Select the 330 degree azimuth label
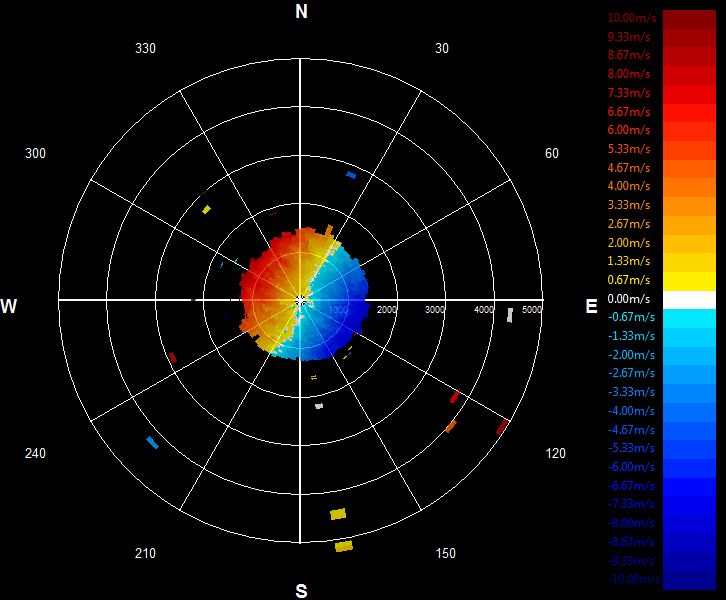The width and height of the screenshot is (726, 600). (145, 48)
